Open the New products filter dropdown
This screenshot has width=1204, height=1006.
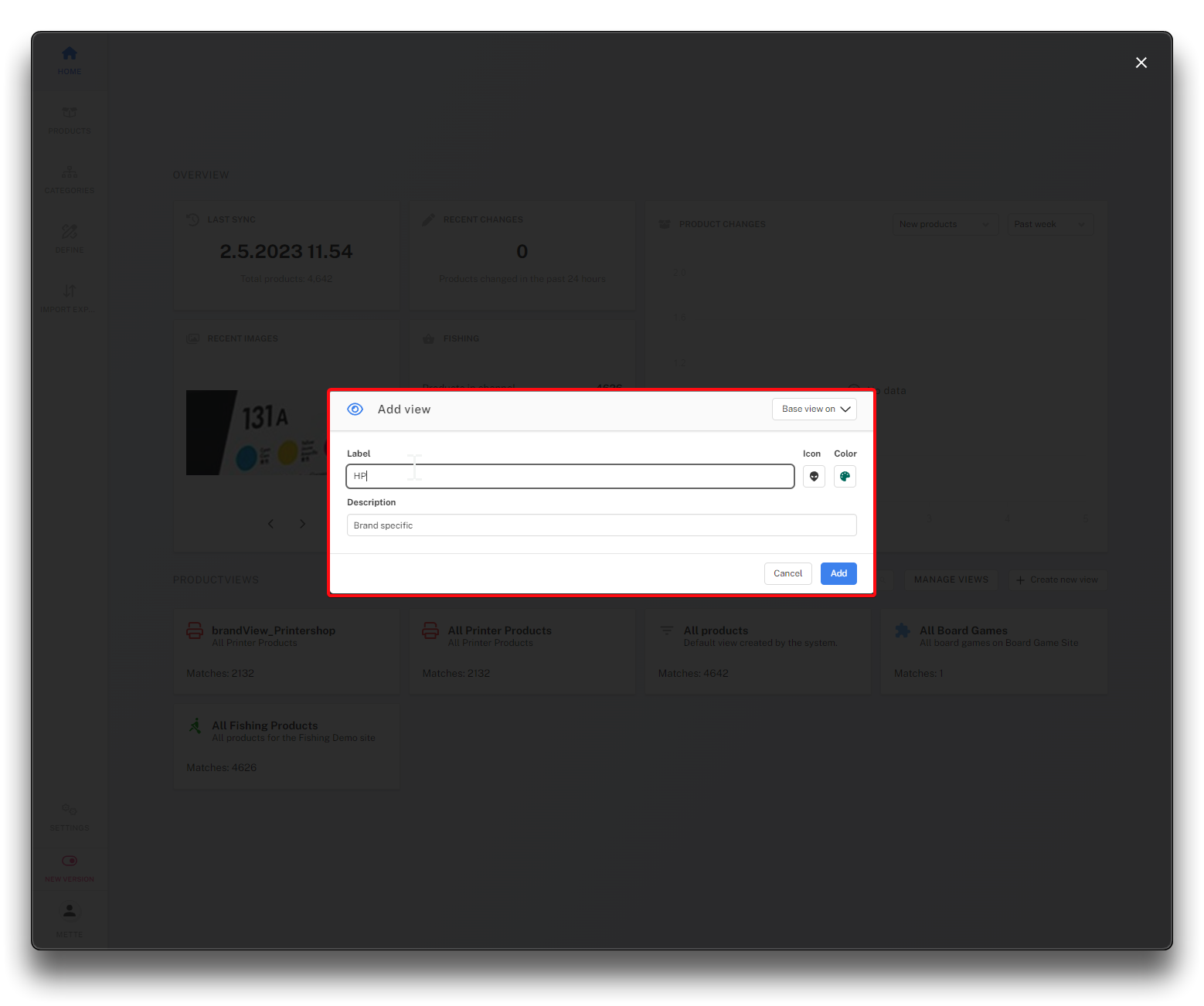point(944,225)
